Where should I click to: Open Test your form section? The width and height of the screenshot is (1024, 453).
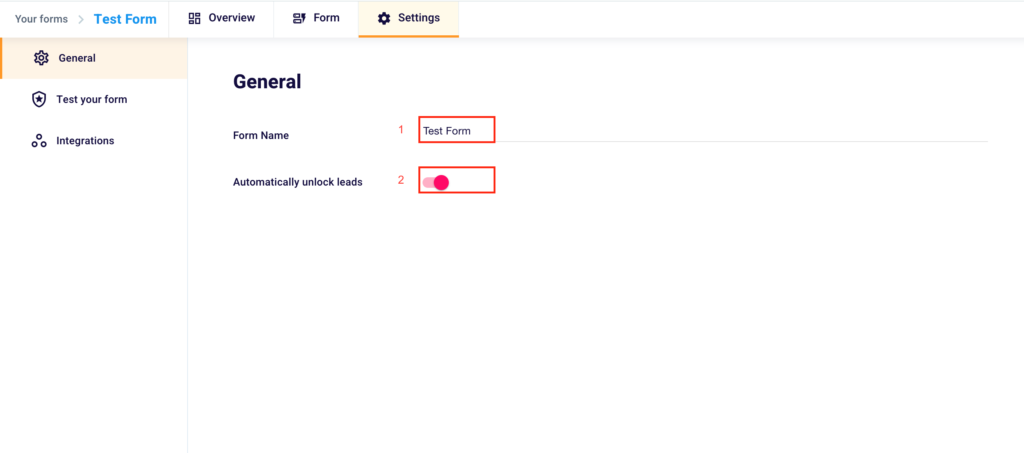[91, 99]
